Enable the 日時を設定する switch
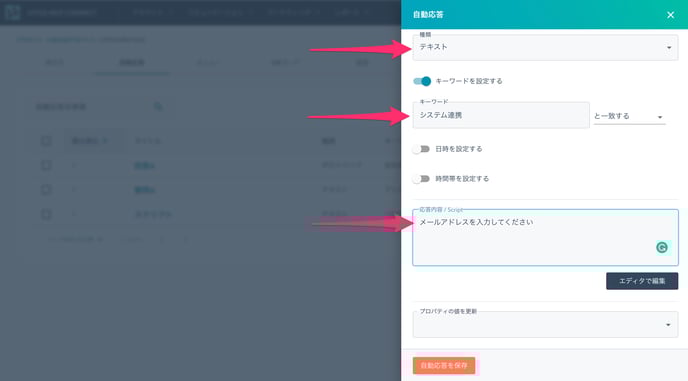688x381 pixels. tap(421, 149)
